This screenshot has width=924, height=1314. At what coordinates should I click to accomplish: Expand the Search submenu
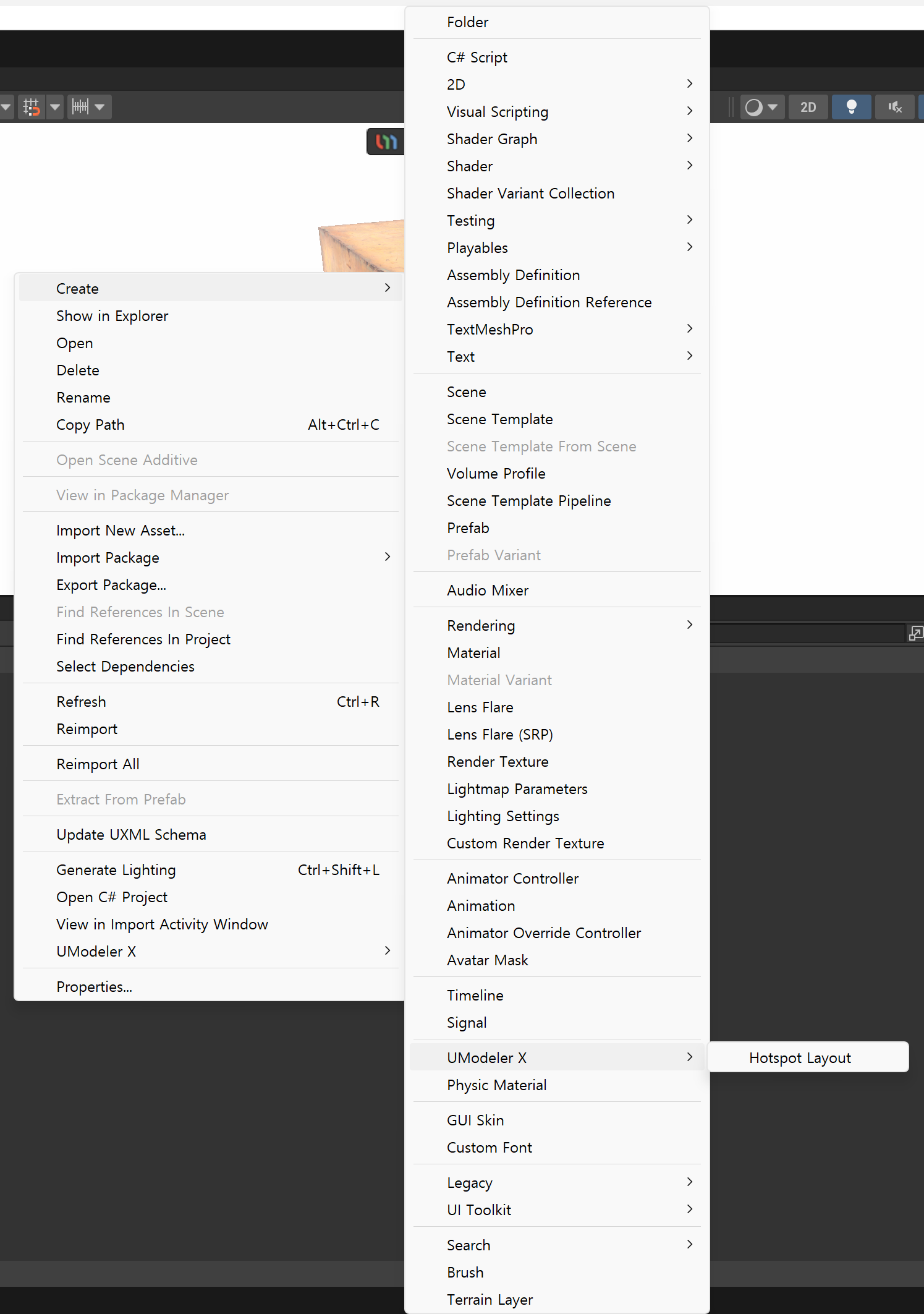pos(557,1245)
